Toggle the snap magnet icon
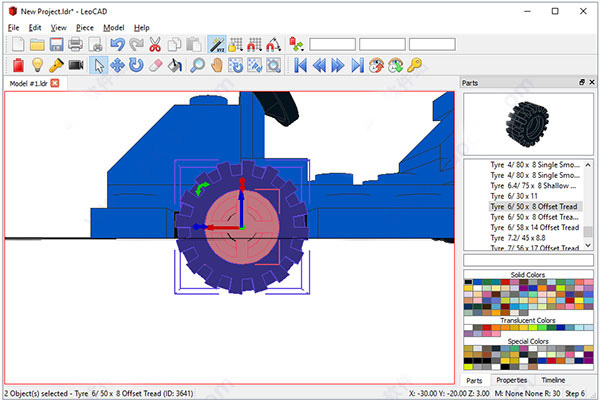600x400 pixels. coord(254,44)
